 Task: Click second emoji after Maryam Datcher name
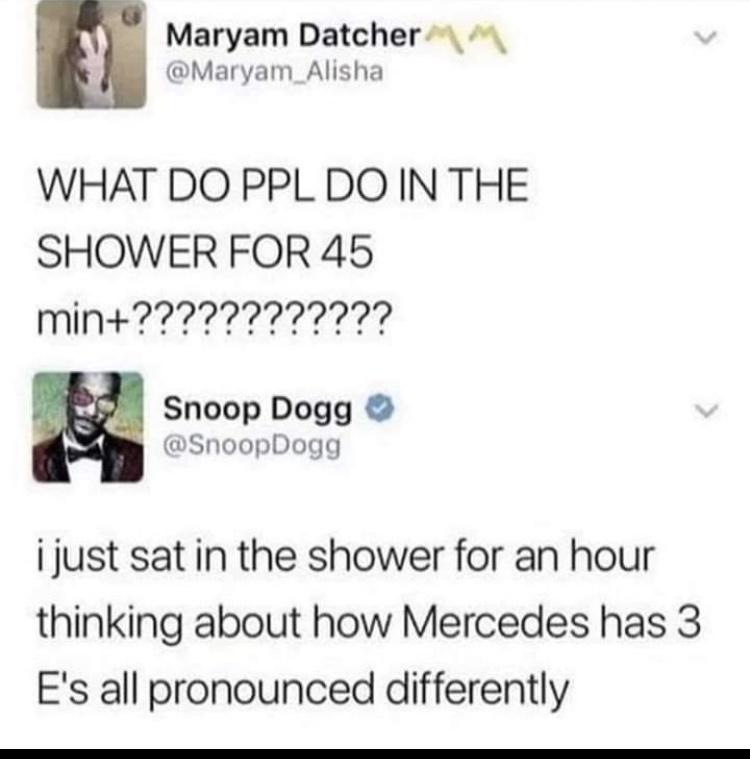[488, 38]
